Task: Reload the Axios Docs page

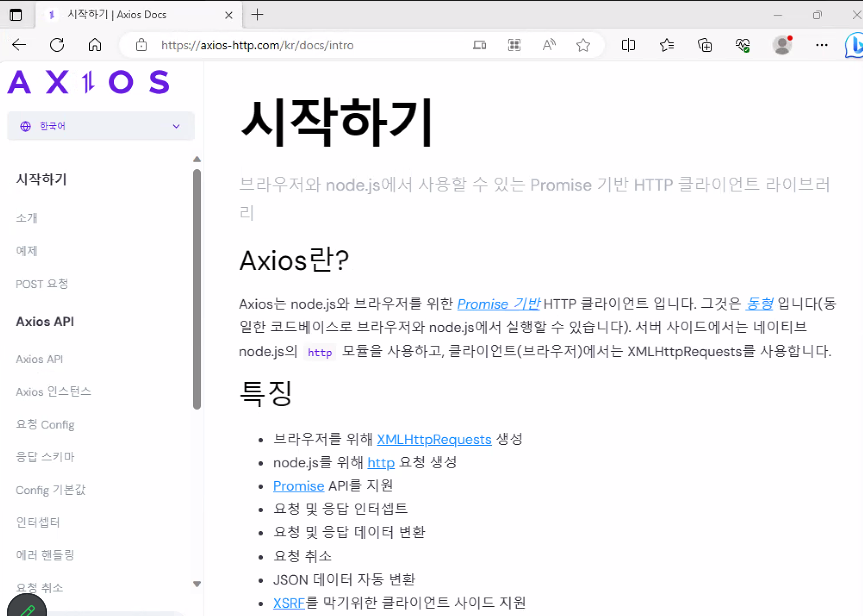Action: point(57,45)
